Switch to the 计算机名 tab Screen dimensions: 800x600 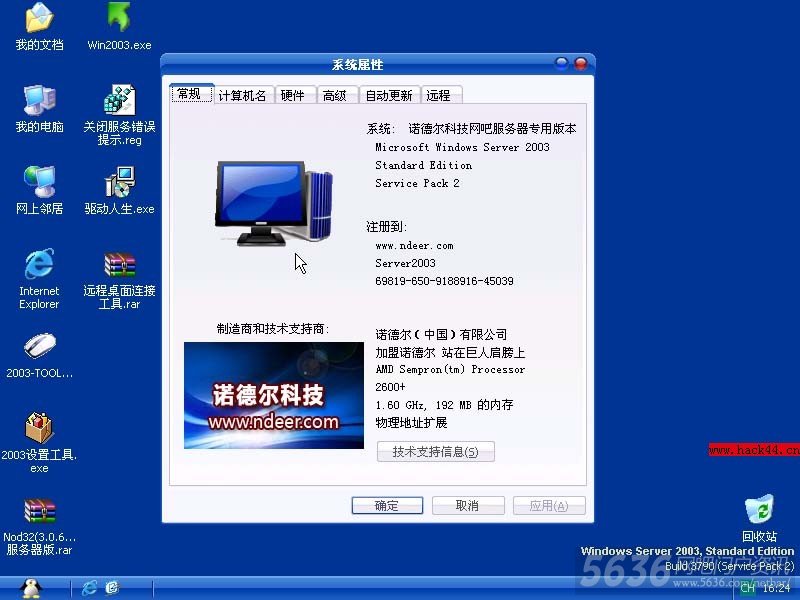pyautogui.click(x=242, y=95)
